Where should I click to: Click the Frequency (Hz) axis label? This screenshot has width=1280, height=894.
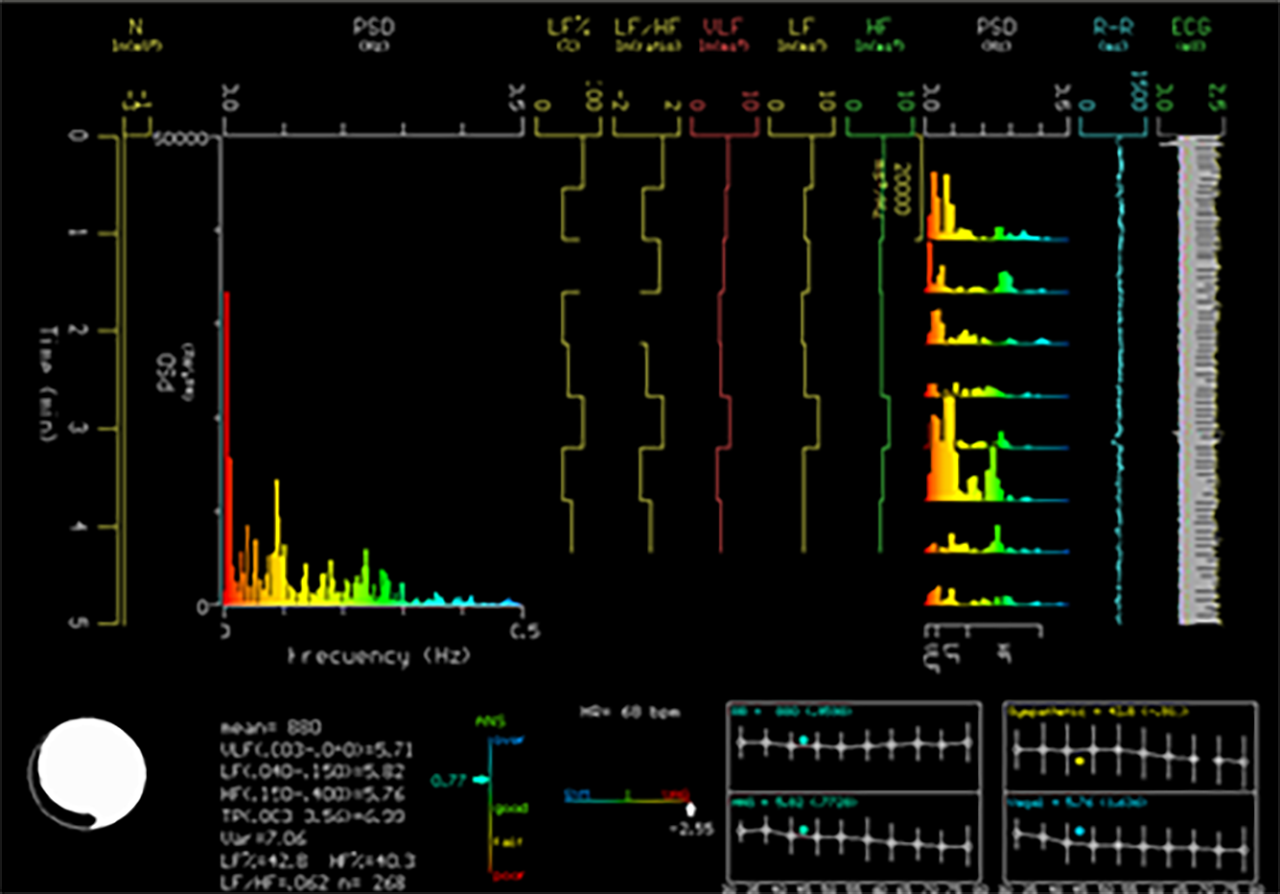click(378, 657)
